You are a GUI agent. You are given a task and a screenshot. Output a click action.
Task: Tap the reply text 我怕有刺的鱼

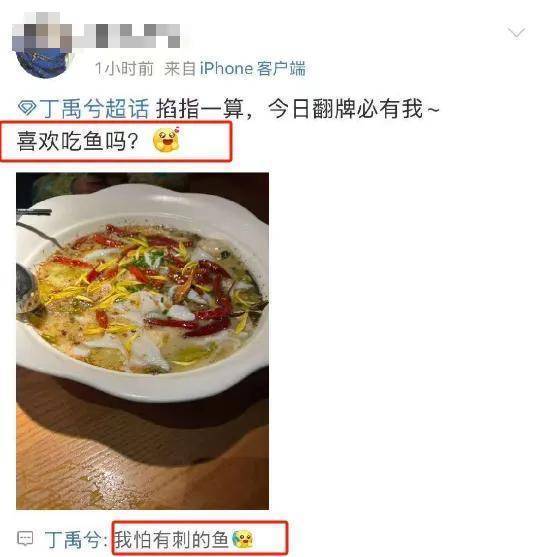(x=171, y=540)
